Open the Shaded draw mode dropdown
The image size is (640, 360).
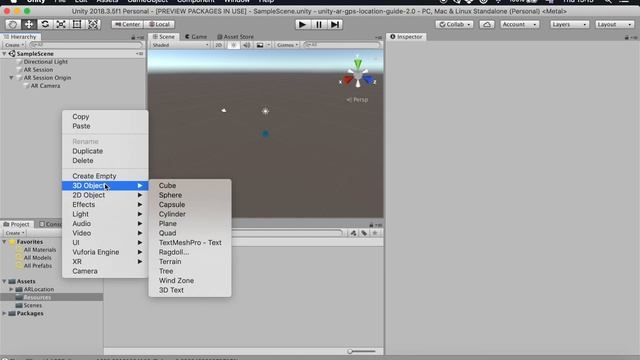pos(180,45)
